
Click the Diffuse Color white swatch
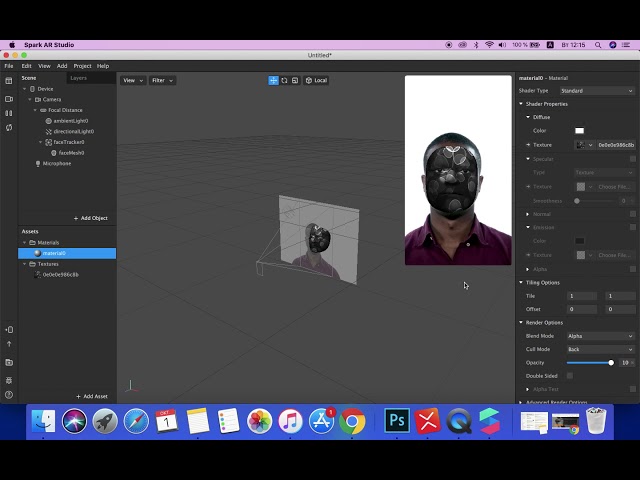[x=579, y=130]
